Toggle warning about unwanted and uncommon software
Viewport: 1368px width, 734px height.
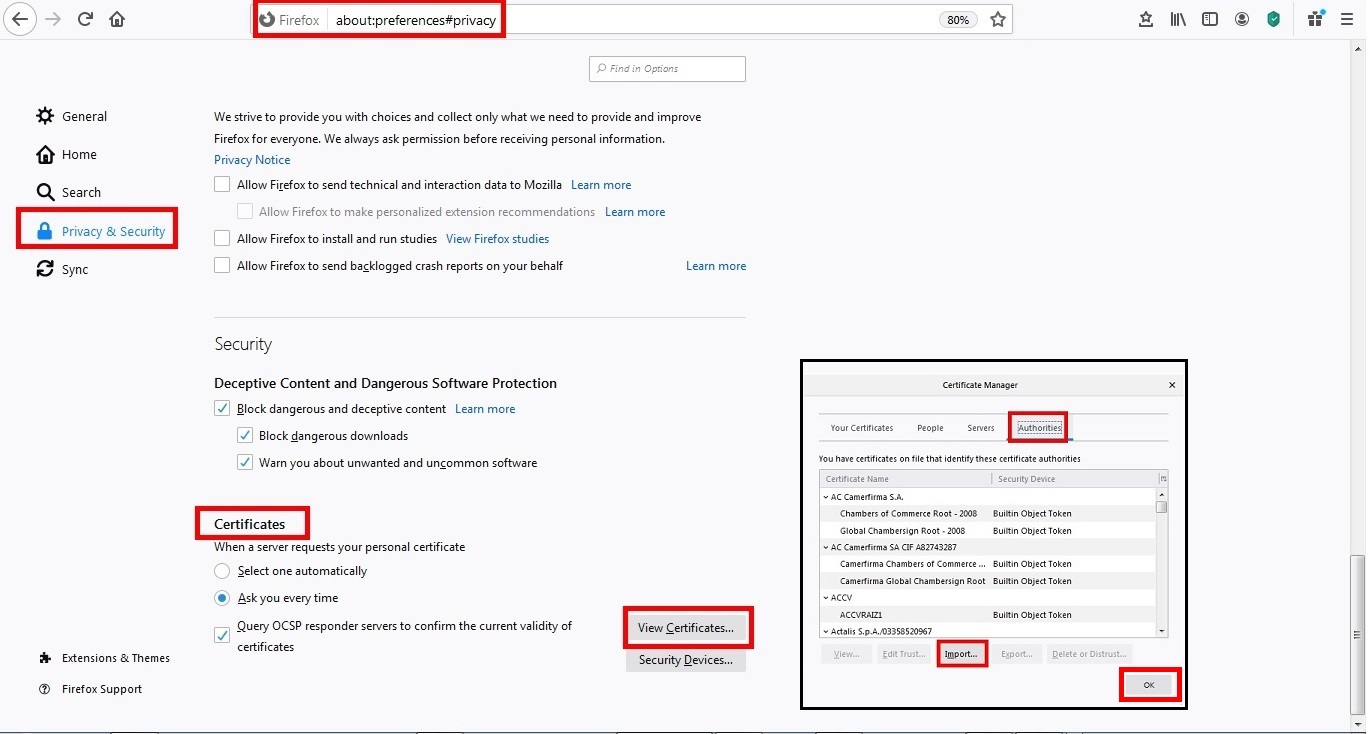click(x=245, y=463)
